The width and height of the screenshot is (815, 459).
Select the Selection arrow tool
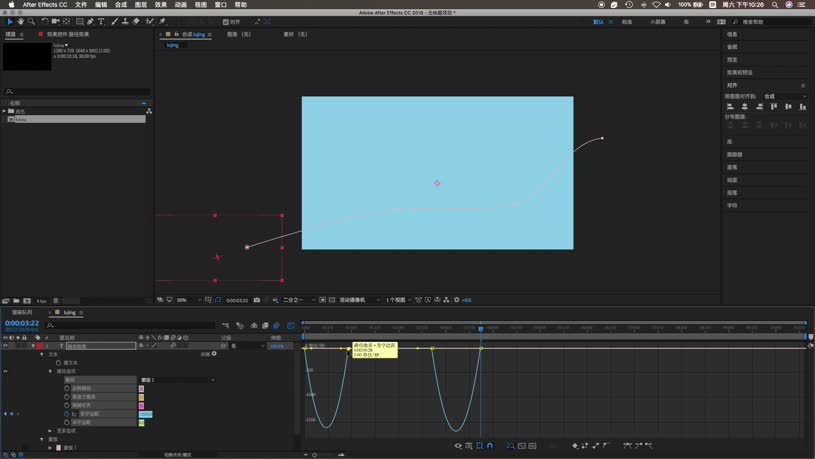[x=10, y=21]
